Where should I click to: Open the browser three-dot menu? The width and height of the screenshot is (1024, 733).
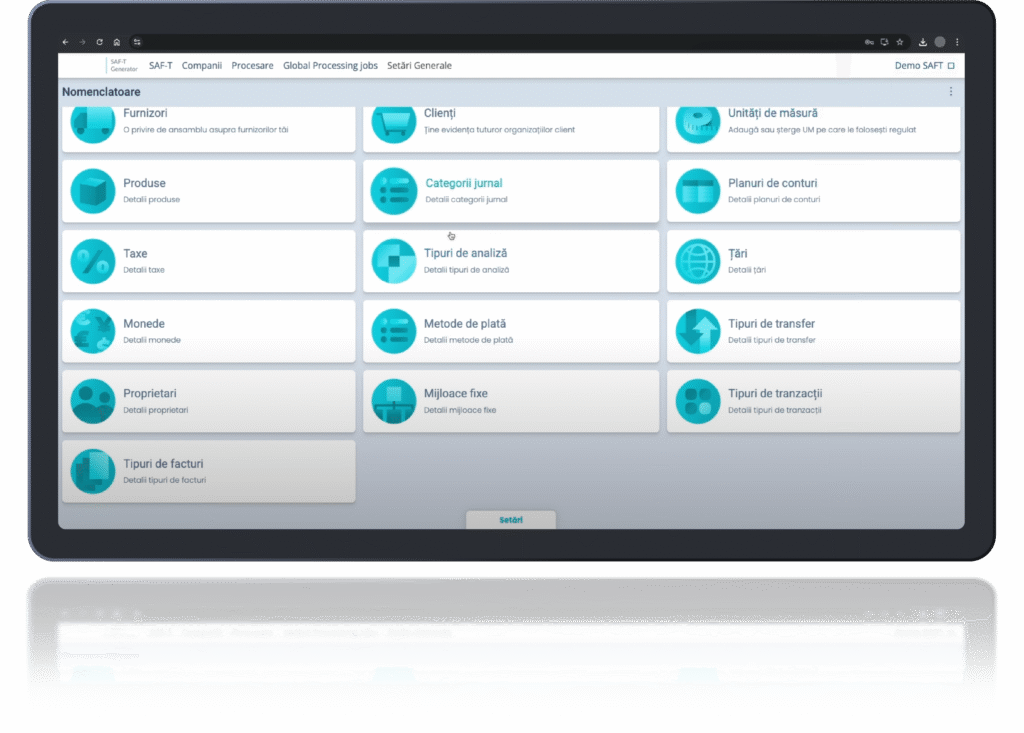957,42
